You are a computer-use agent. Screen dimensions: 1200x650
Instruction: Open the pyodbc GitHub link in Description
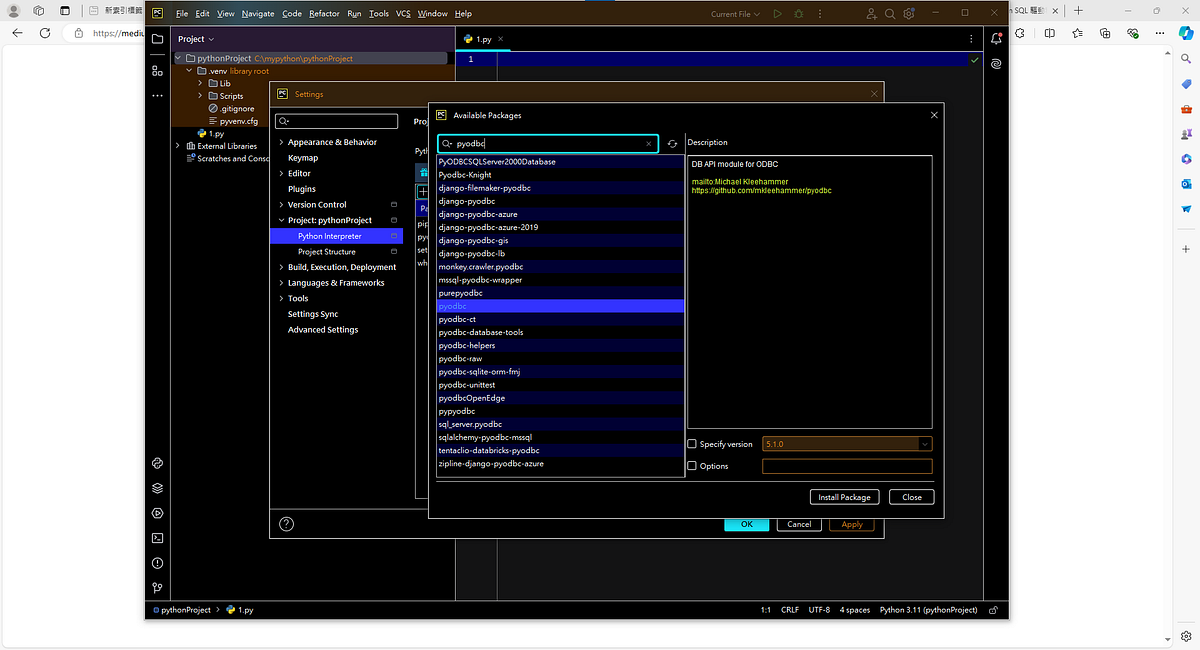[763, 190]
